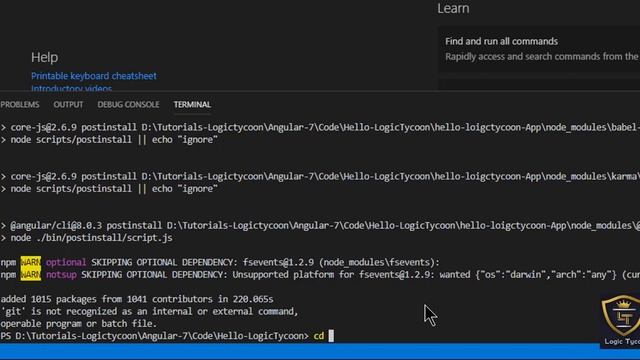The image size is (640, 360).
Task: Click the yellow WARN label on optional line
Action: click(31, 262)
